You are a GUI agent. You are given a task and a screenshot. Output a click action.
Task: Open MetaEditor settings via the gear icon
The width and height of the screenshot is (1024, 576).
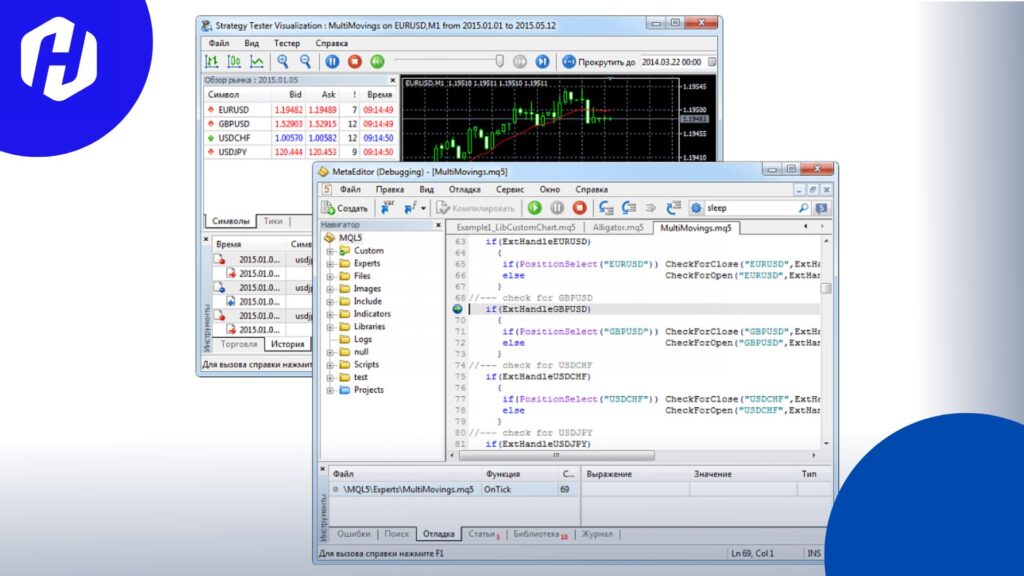[694, 207]
